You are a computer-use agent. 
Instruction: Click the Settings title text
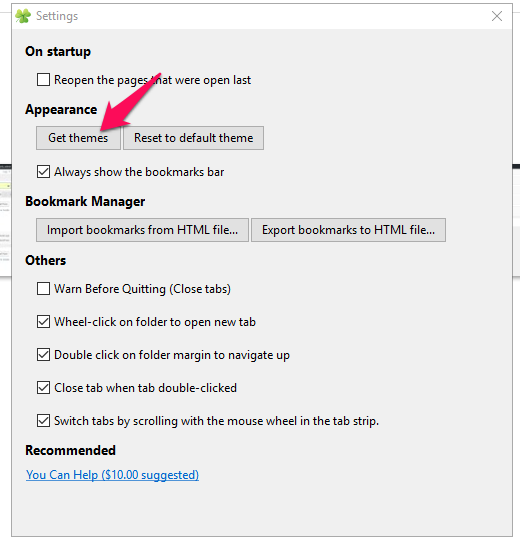click(57, 16)
